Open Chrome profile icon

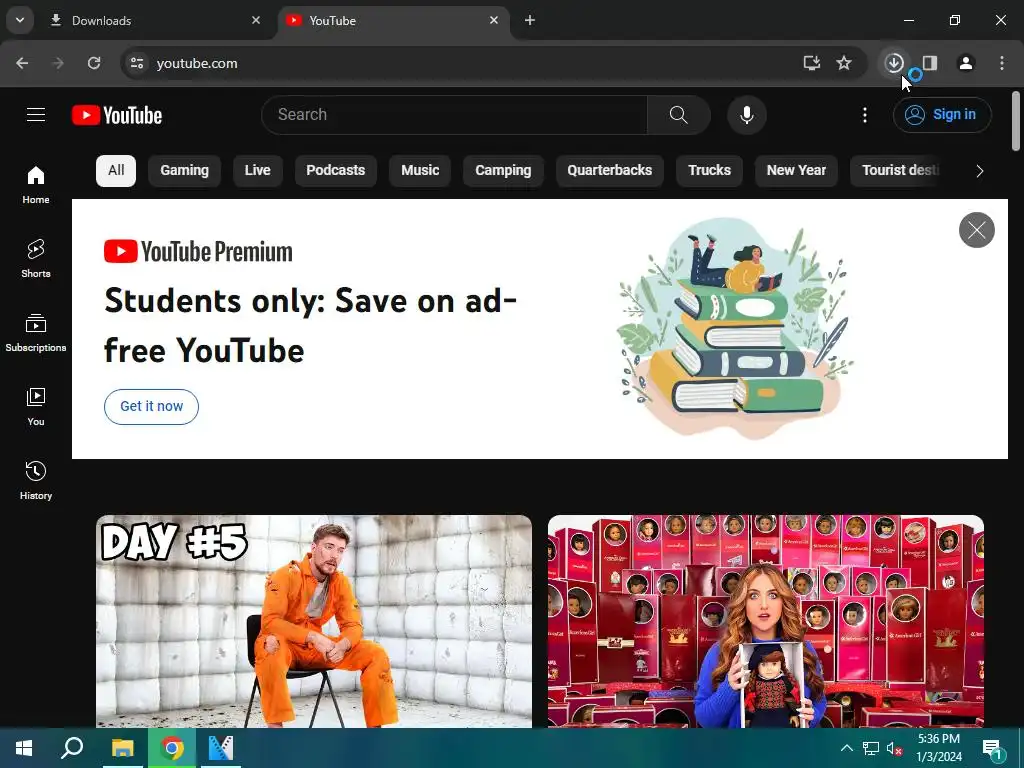(x=966, y=63)
